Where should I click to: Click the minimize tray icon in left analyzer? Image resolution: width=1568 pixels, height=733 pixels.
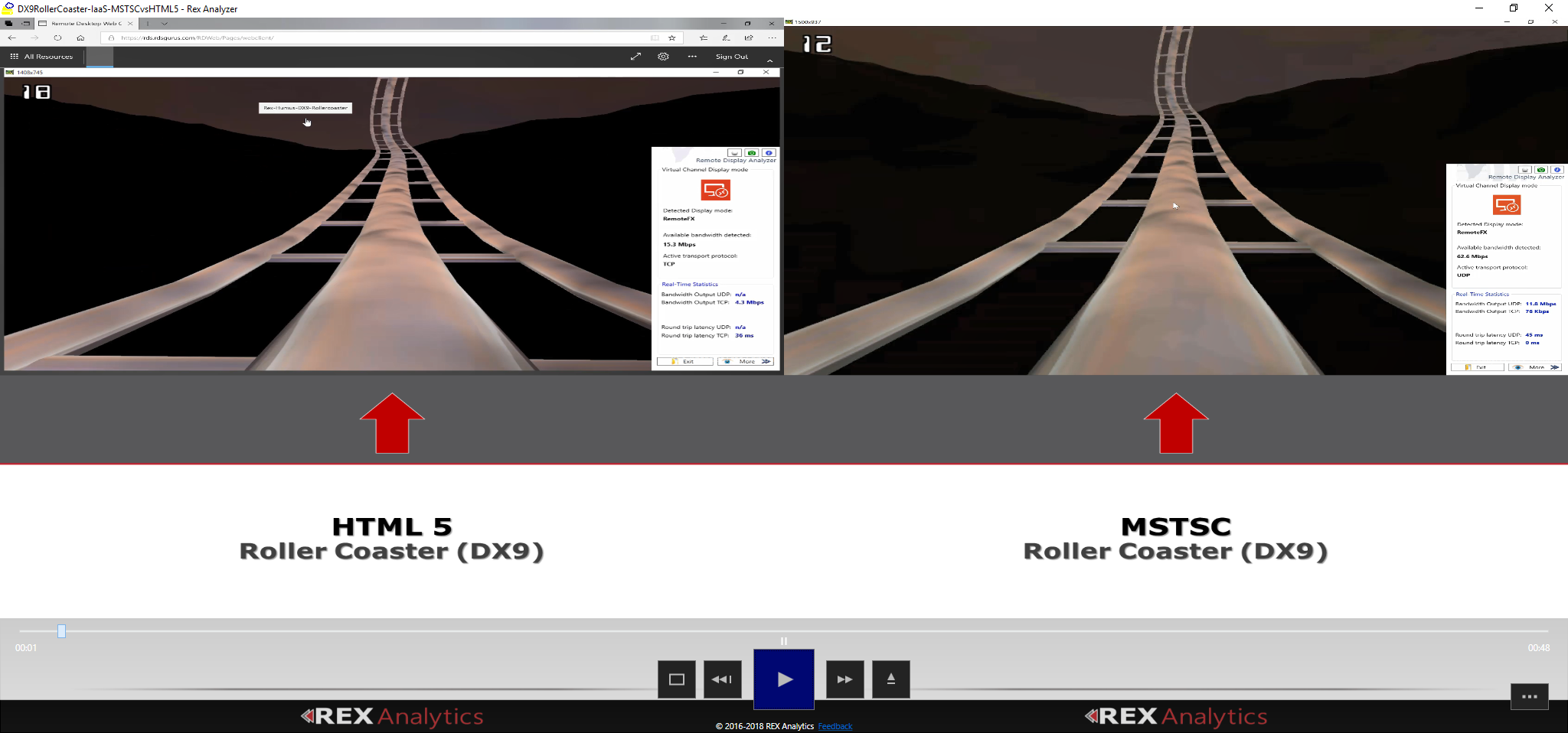[734, 153]
